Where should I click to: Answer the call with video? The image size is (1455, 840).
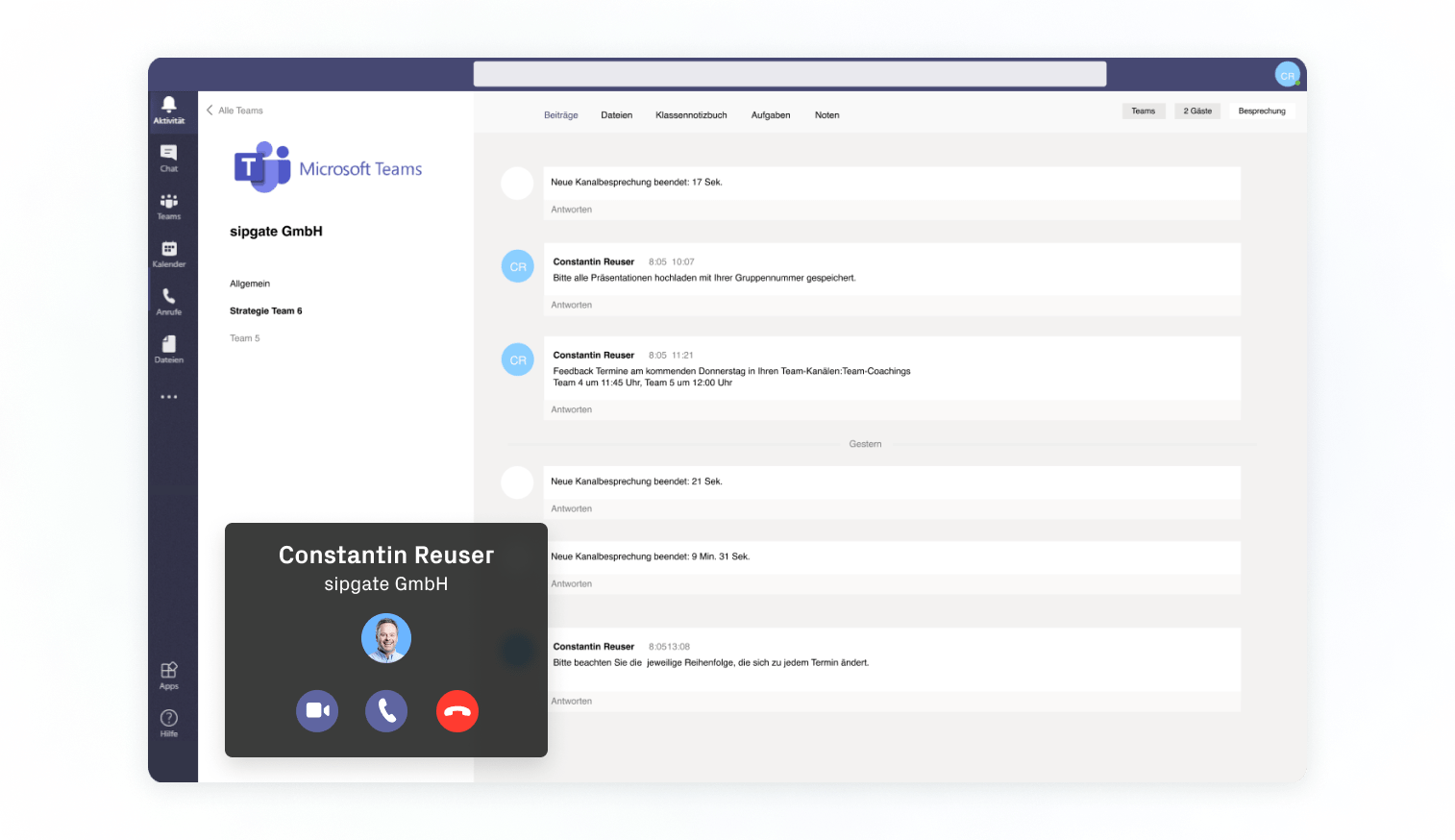pyautogui.click(x=317, y=711)
